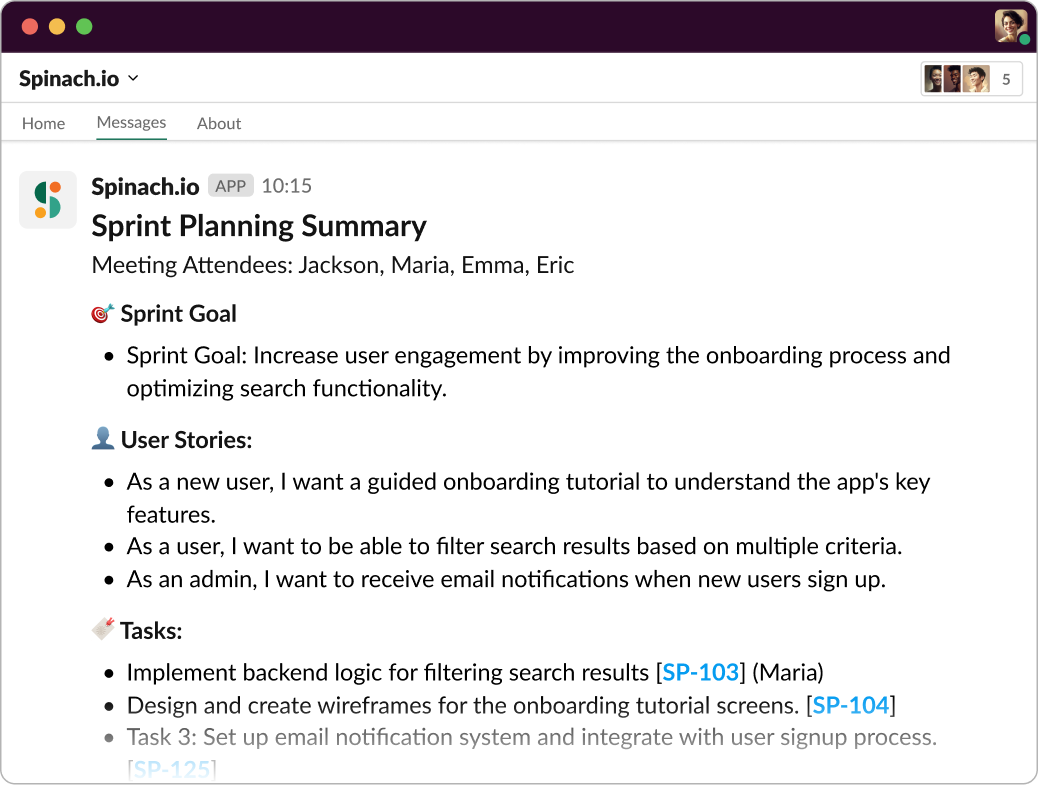Click the Sprint Planning Summary heading
The width and height of the screenshot is (1039, 785).
tap(259, 226)
